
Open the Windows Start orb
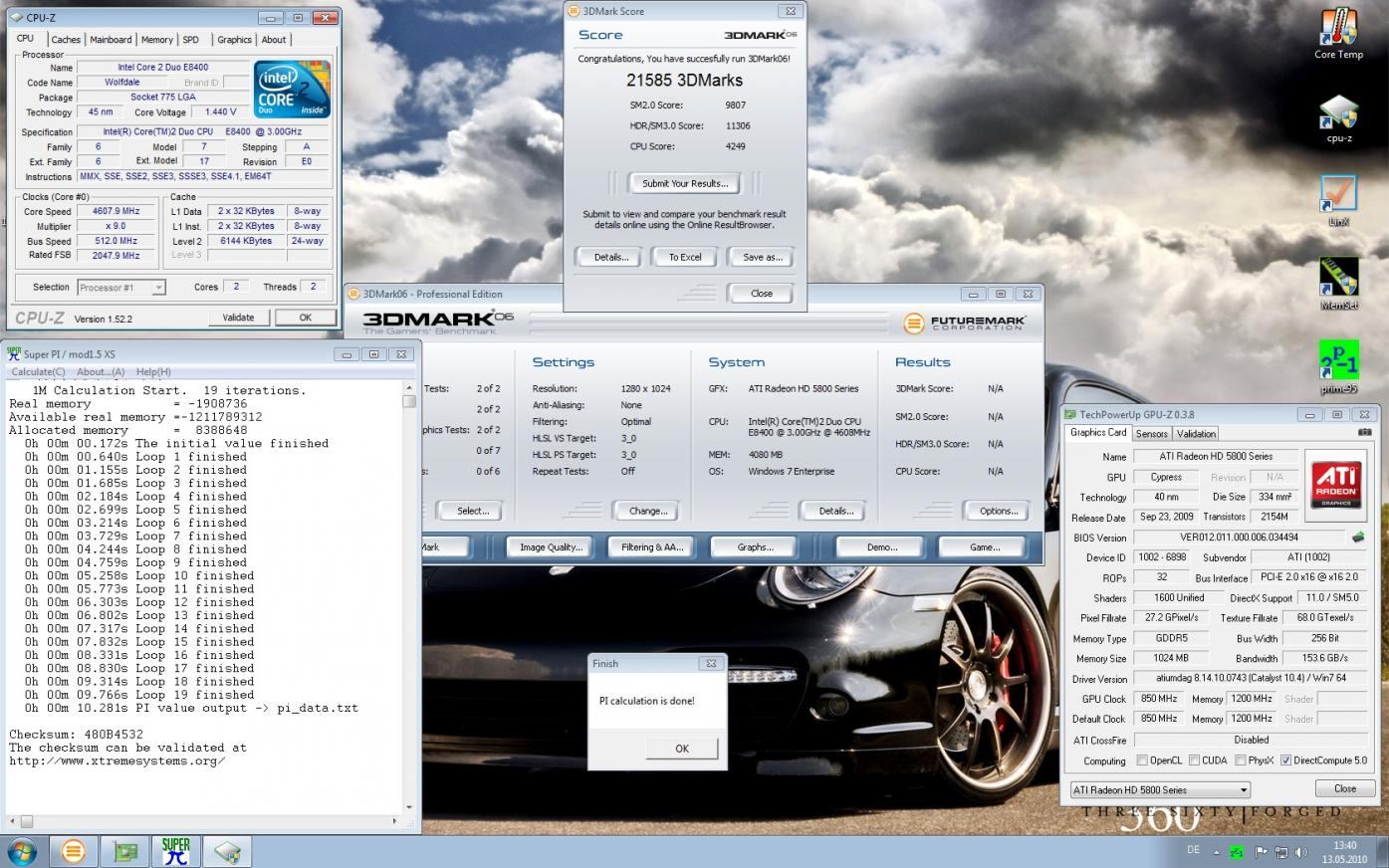(x=22, y=852)
